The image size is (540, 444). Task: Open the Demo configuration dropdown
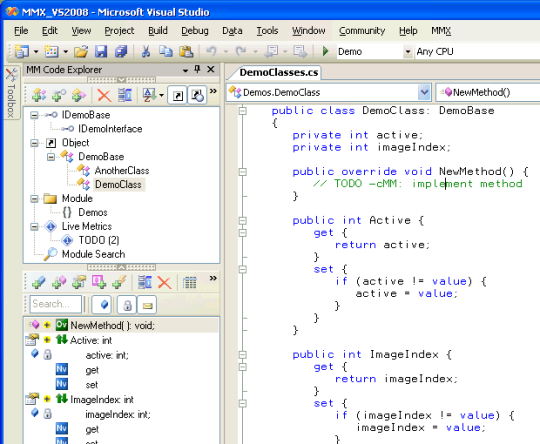click(408, 52)
